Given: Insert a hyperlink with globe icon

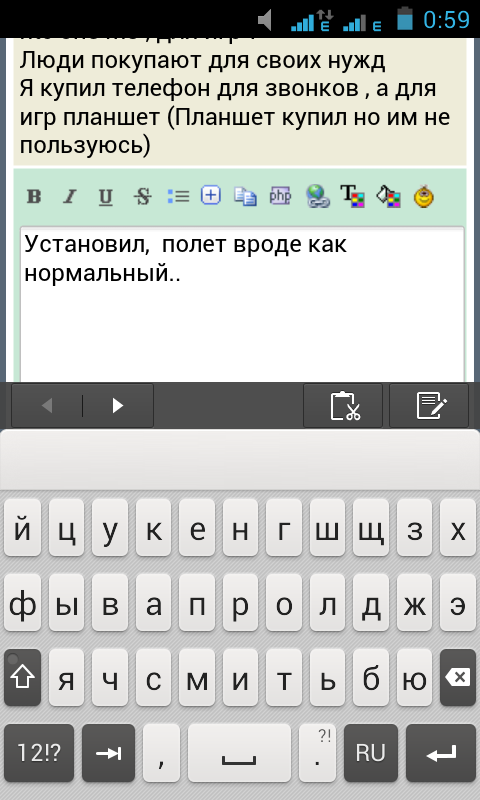Looking at the screenshot, I should click(x=318, y=196).
